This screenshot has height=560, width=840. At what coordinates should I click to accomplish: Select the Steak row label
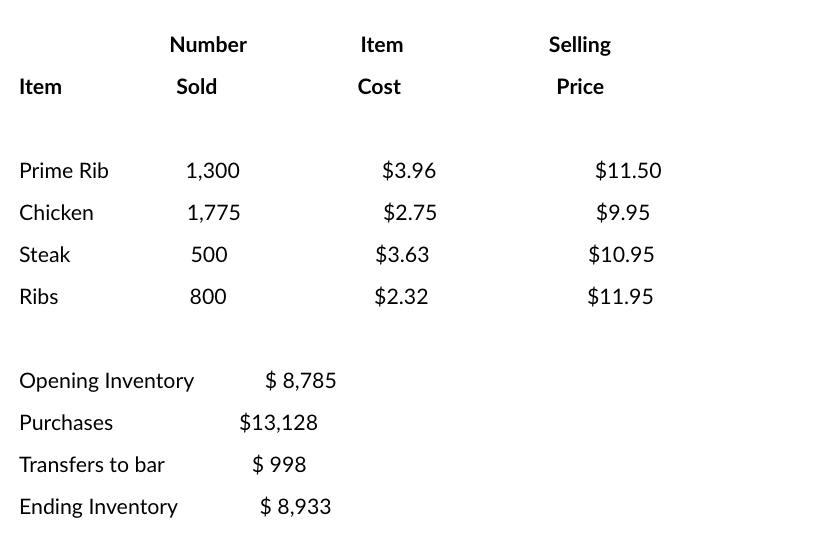(45, 255)
